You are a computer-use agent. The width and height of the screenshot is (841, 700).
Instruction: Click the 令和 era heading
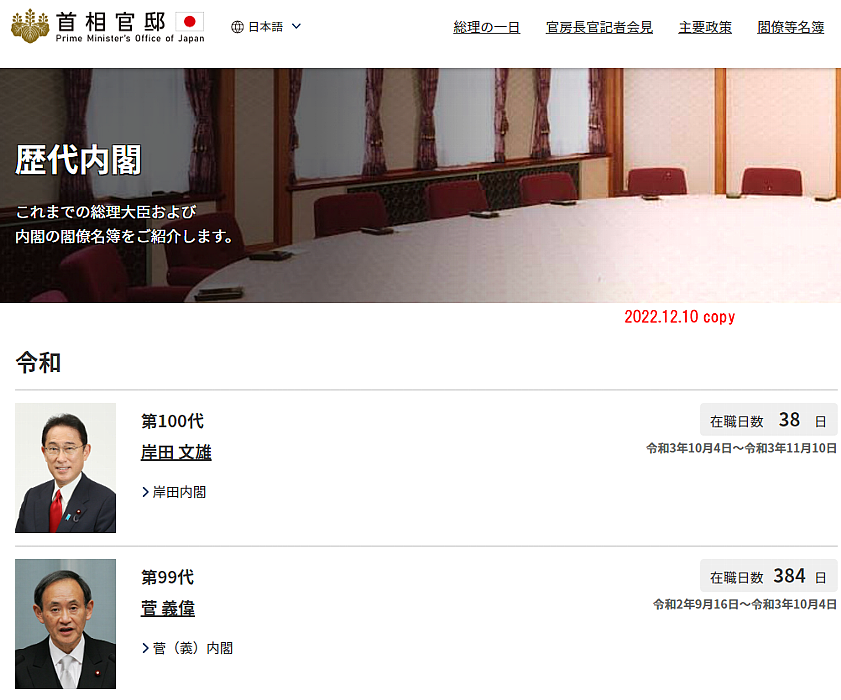[38, 363]
